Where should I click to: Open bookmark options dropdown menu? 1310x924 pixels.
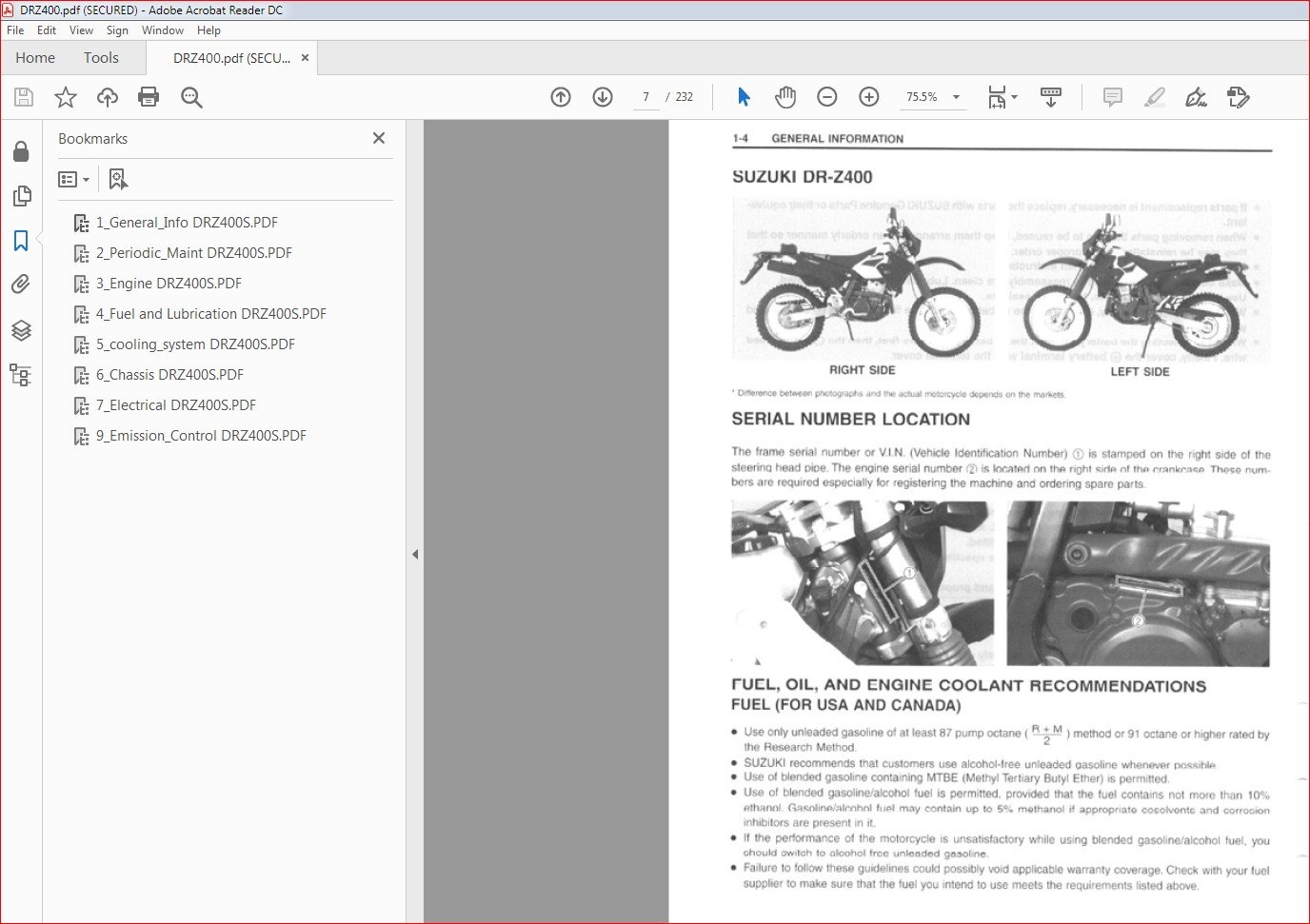point(74,179)
